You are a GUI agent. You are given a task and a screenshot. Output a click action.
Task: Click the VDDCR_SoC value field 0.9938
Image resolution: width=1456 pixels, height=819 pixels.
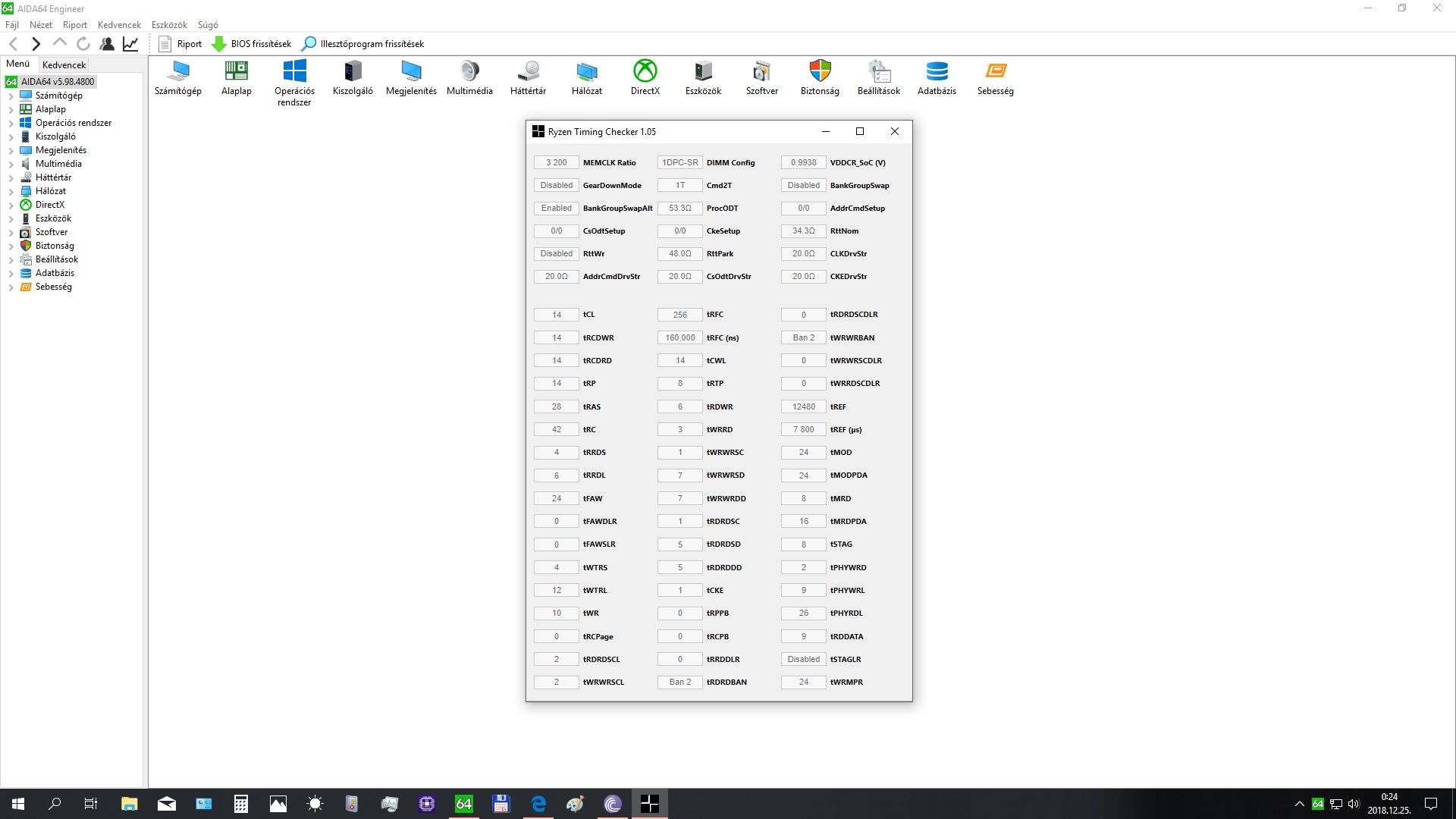803,162
